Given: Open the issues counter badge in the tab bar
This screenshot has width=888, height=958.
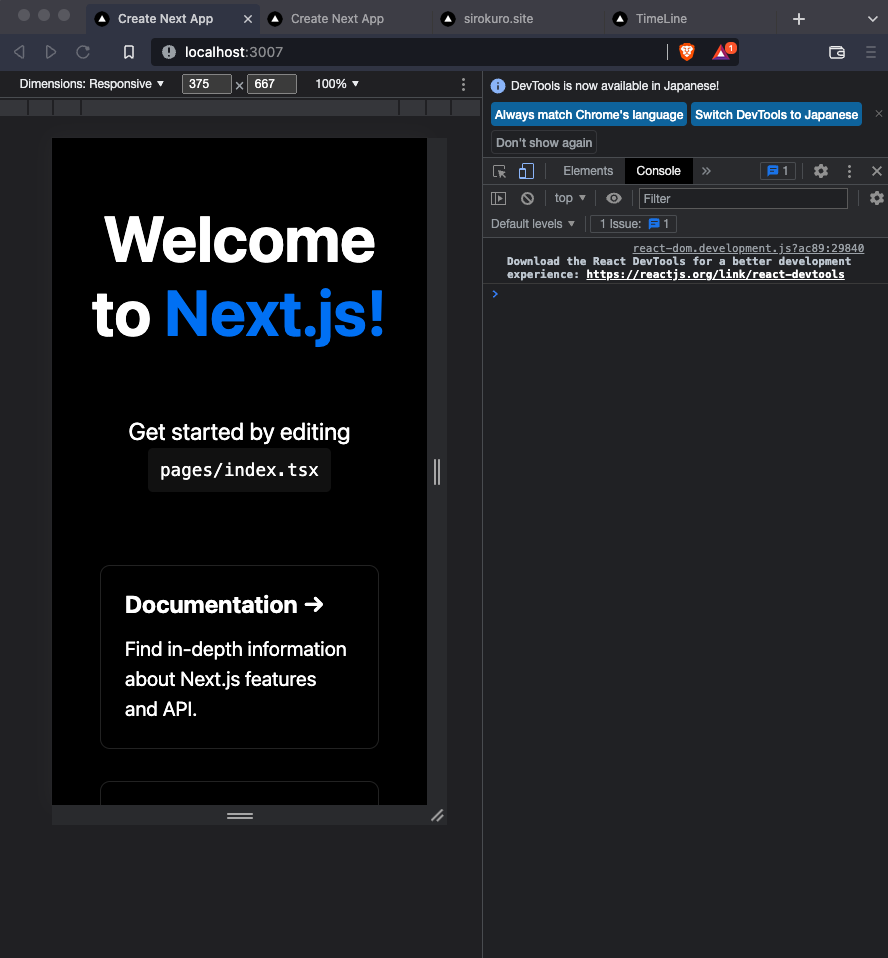Looking at the screenshot, I should [777, 171].
